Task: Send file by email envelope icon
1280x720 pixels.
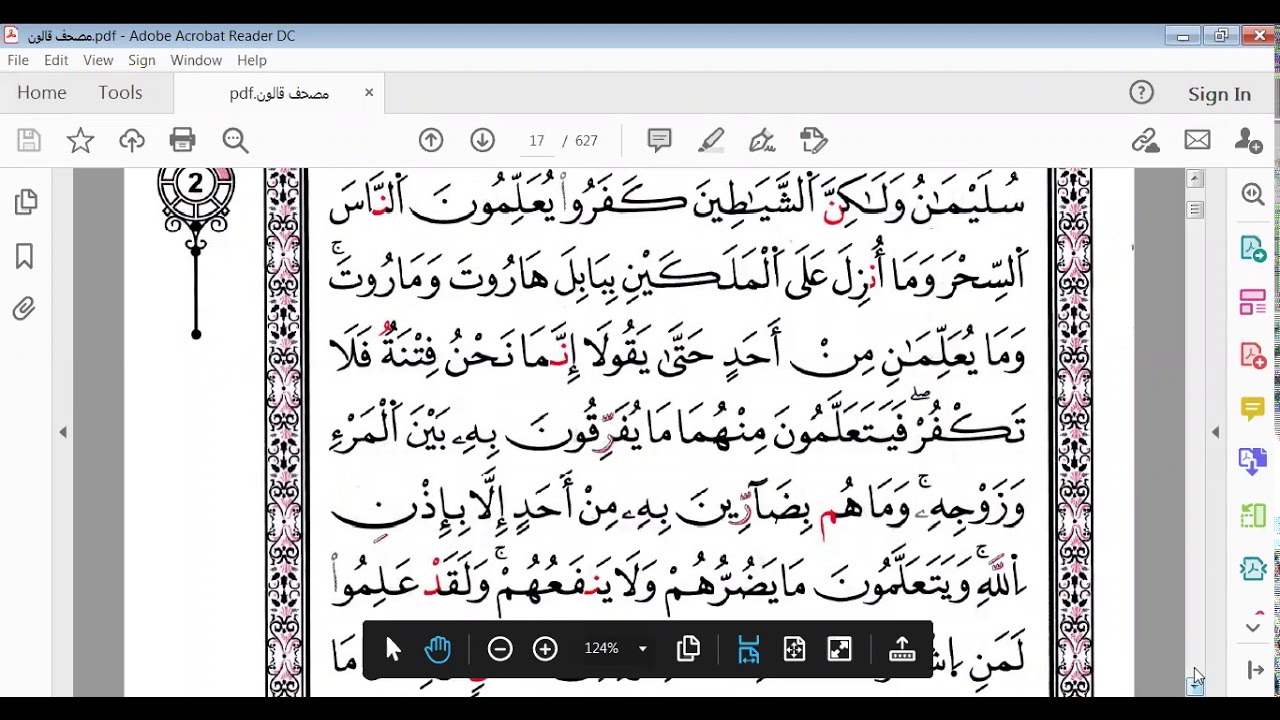Action: 1197,141
